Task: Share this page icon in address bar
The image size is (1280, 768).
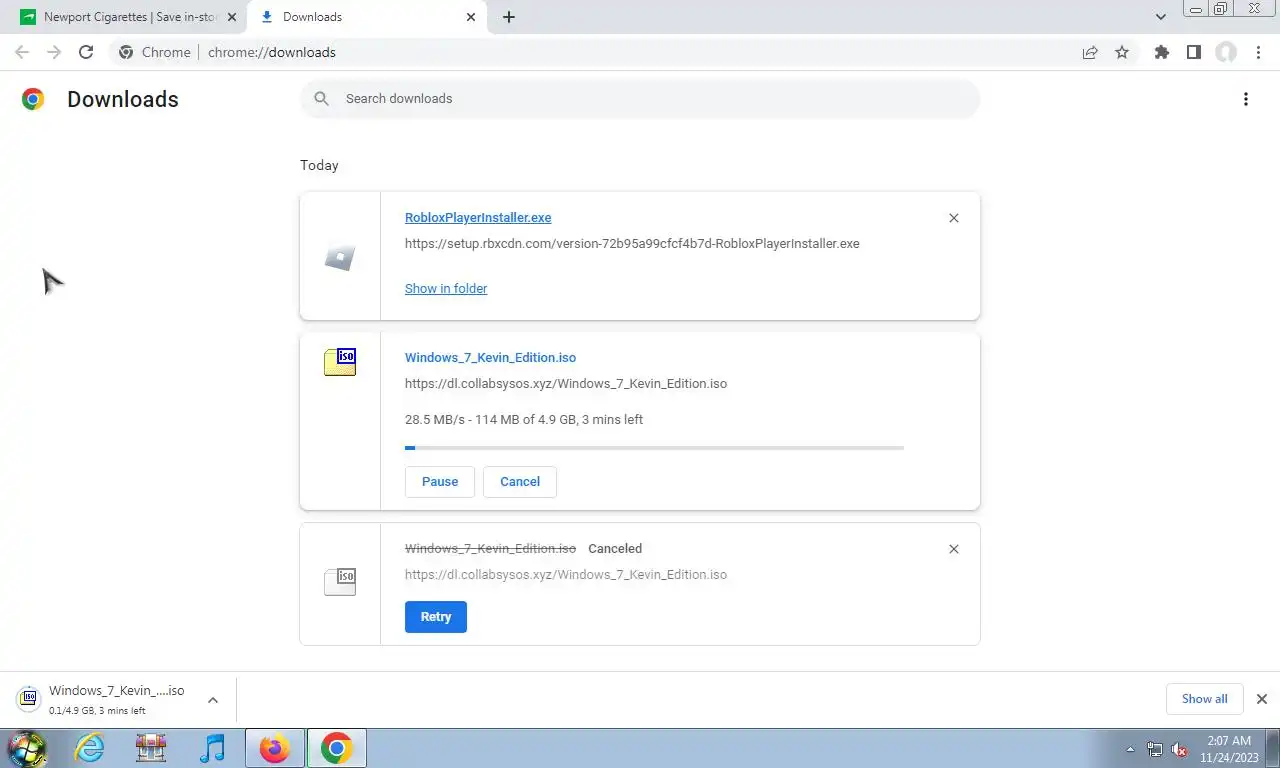Action: pos(1090,52)
